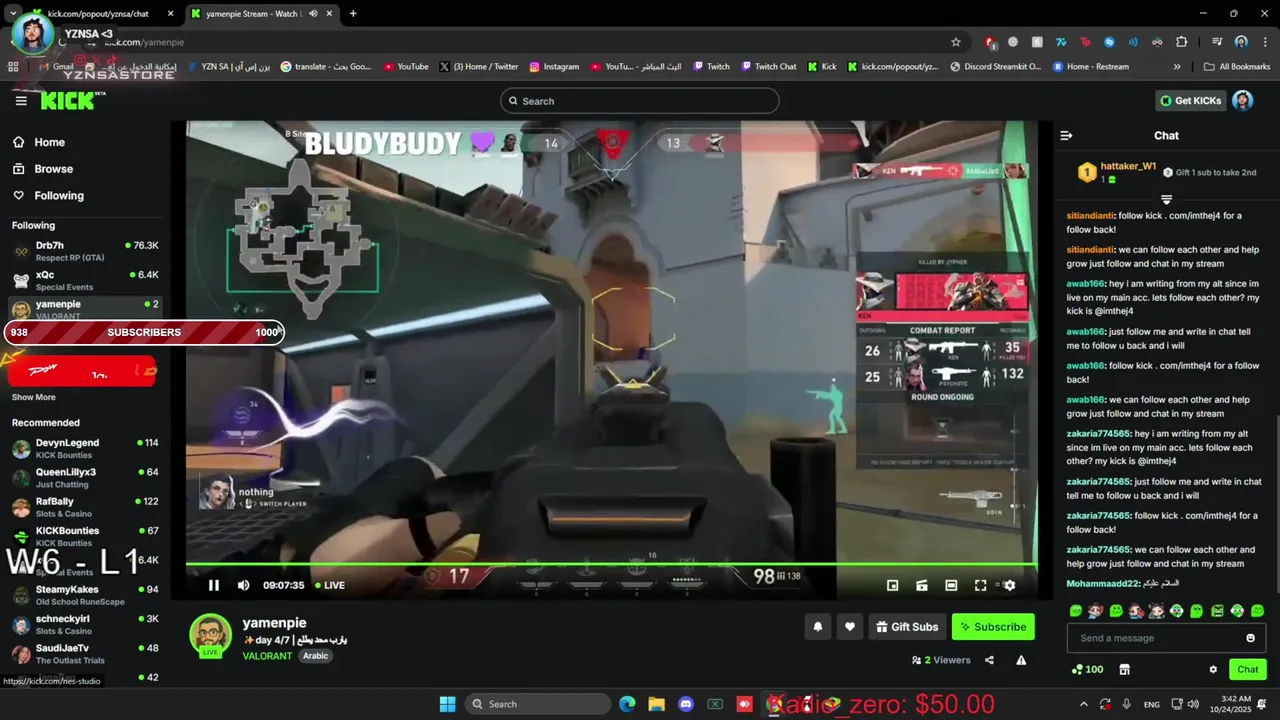Open the All Bookmarks folder
Image resolution: width=1280 pixels, height=720 pixels.
click(1237, 67)
